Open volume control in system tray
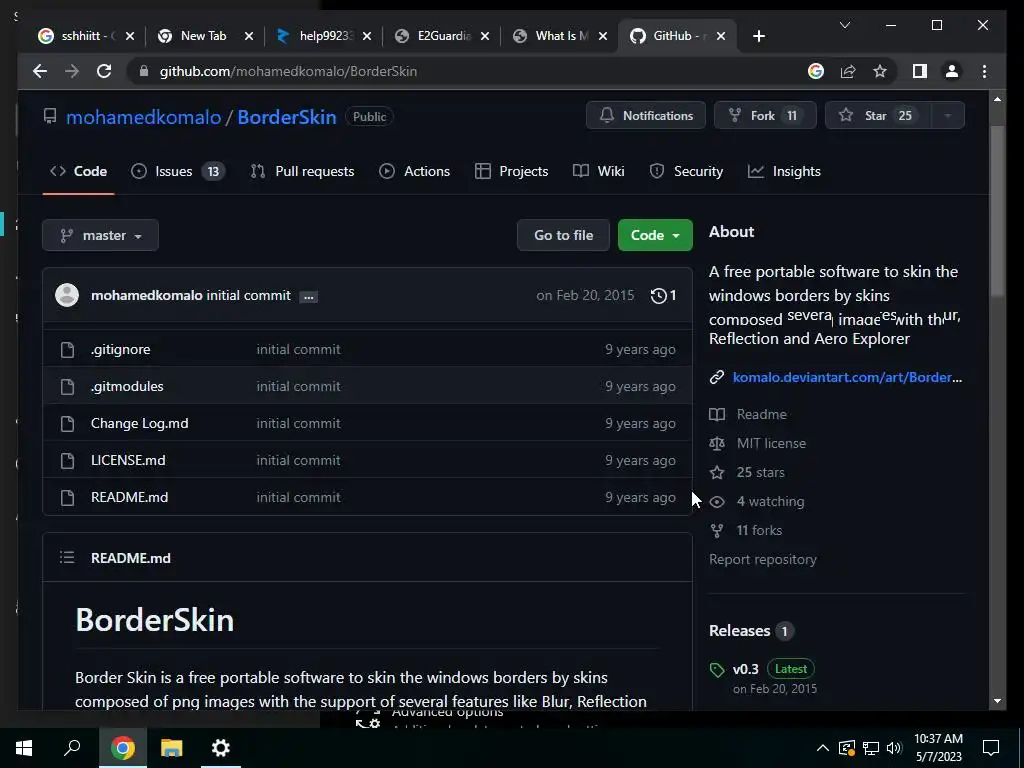This screenshot has width=1024, height=768. point(894,748)
